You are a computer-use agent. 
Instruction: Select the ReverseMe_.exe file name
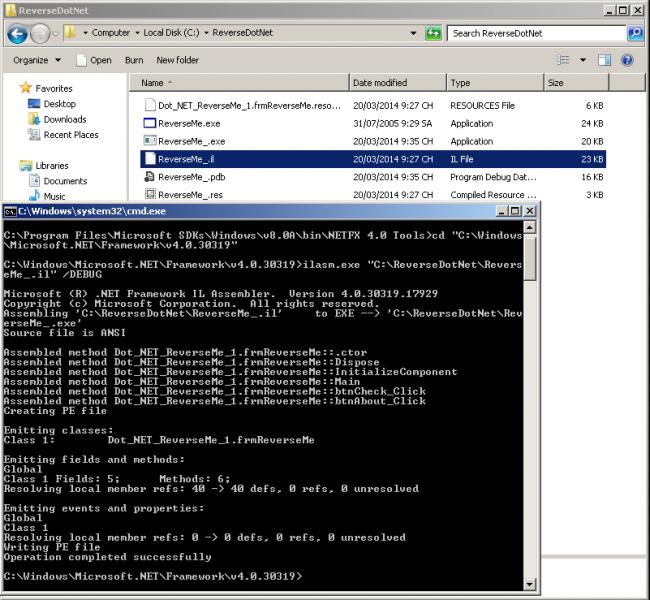click(192, 141)
